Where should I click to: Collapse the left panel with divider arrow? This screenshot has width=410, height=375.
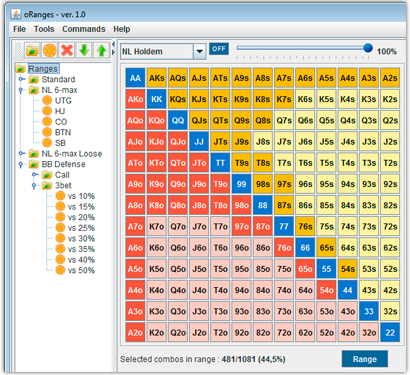point(113,44)
